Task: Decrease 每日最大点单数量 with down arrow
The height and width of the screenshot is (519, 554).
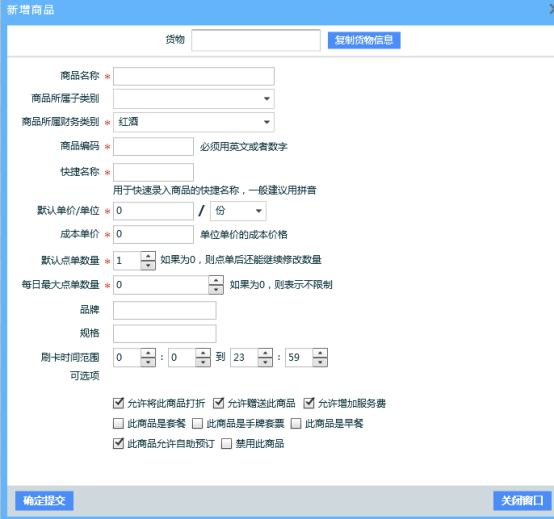Action: coord(216,290)
